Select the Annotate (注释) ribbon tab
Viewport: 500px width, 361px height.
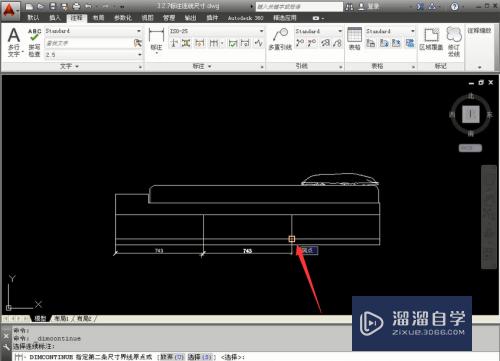[x=77, y=18]
